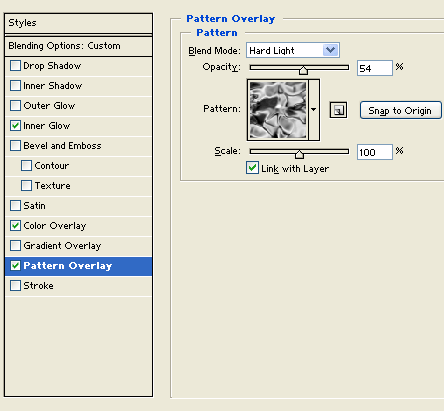Select the Satin style label
Image resolution: width=444 pixels, height=411 pixels.
coord(34,206)
